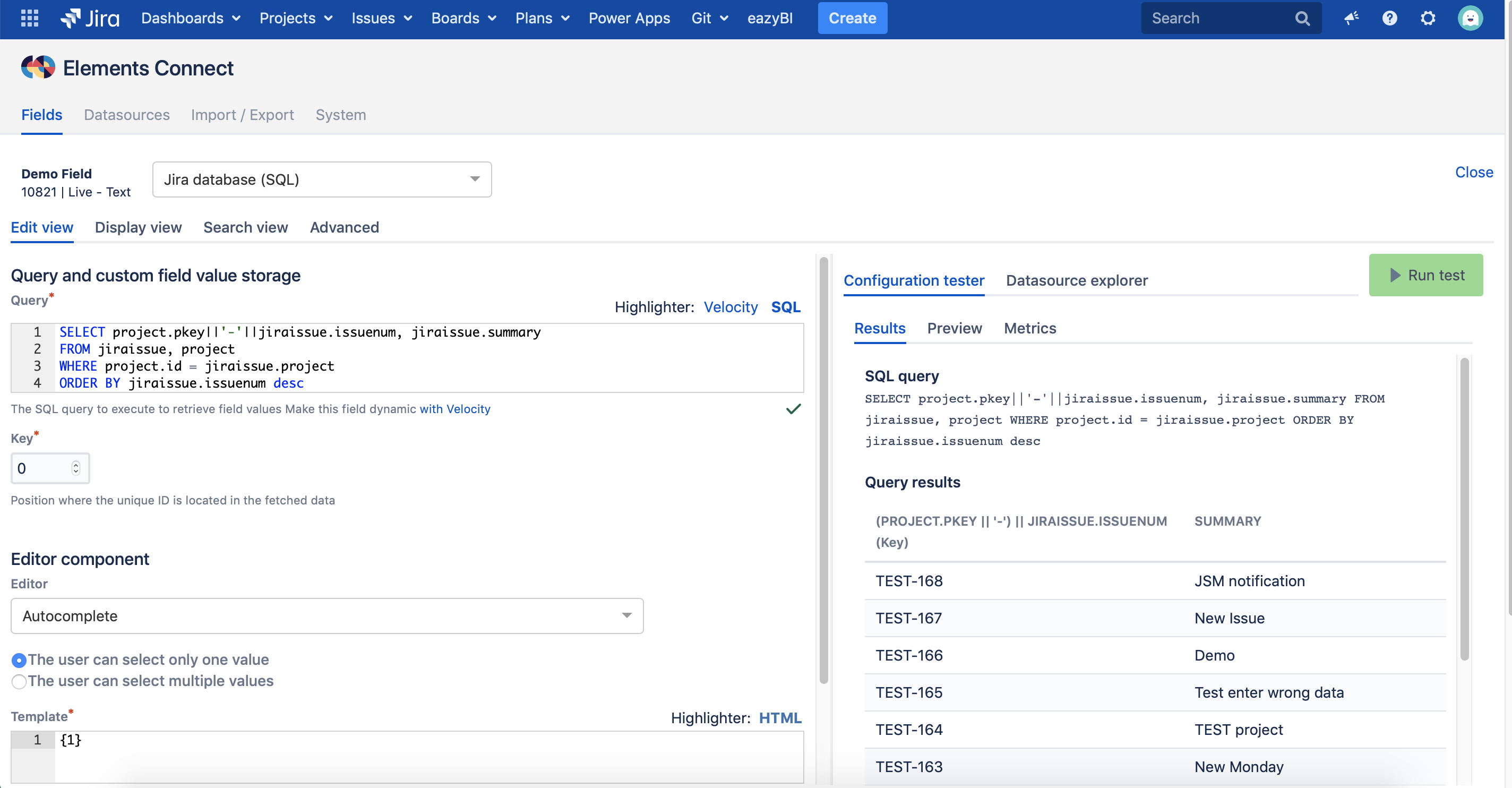
Task: Select 'multiple values' radio option
Action: (x=19, y=681)
